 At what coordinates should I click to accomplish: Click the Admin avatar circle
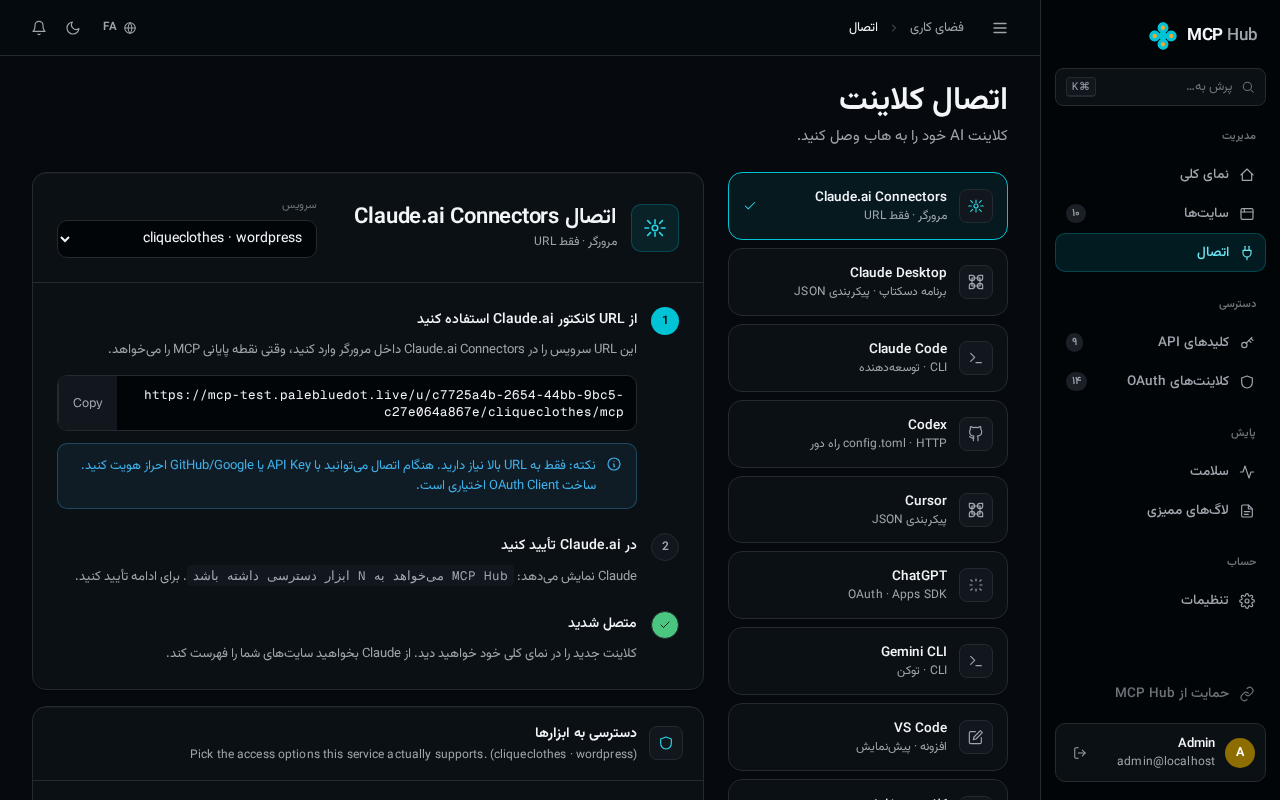point(1240,753)
